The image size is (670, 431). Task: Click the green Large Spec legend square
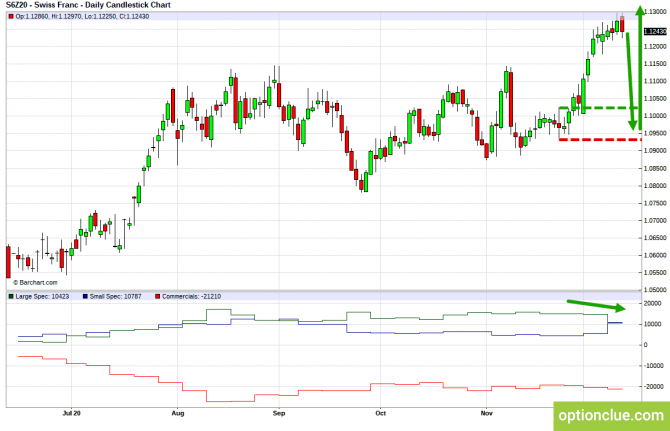pos(10,297)
